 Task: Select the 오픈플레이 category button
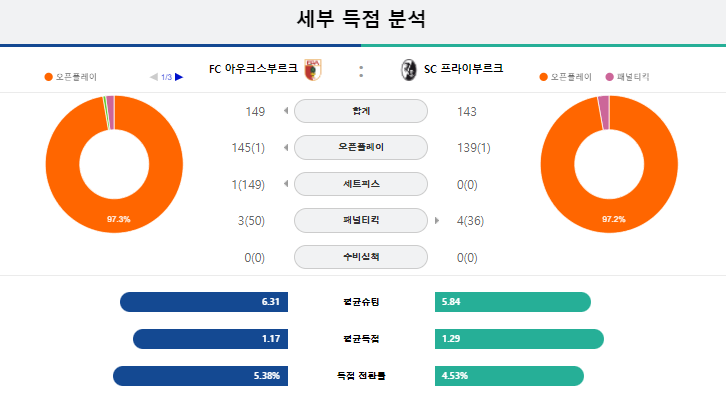coord(361,147)
